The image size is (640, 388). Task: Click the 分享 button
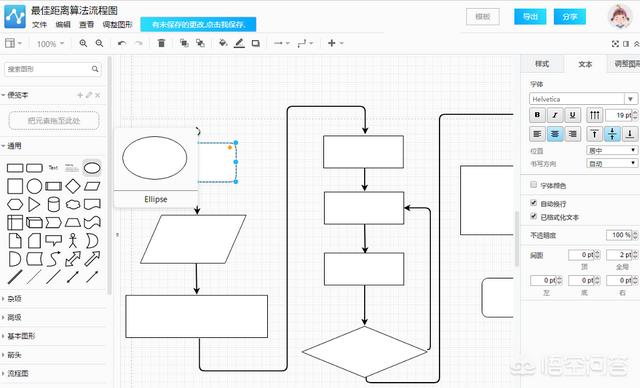569,17
